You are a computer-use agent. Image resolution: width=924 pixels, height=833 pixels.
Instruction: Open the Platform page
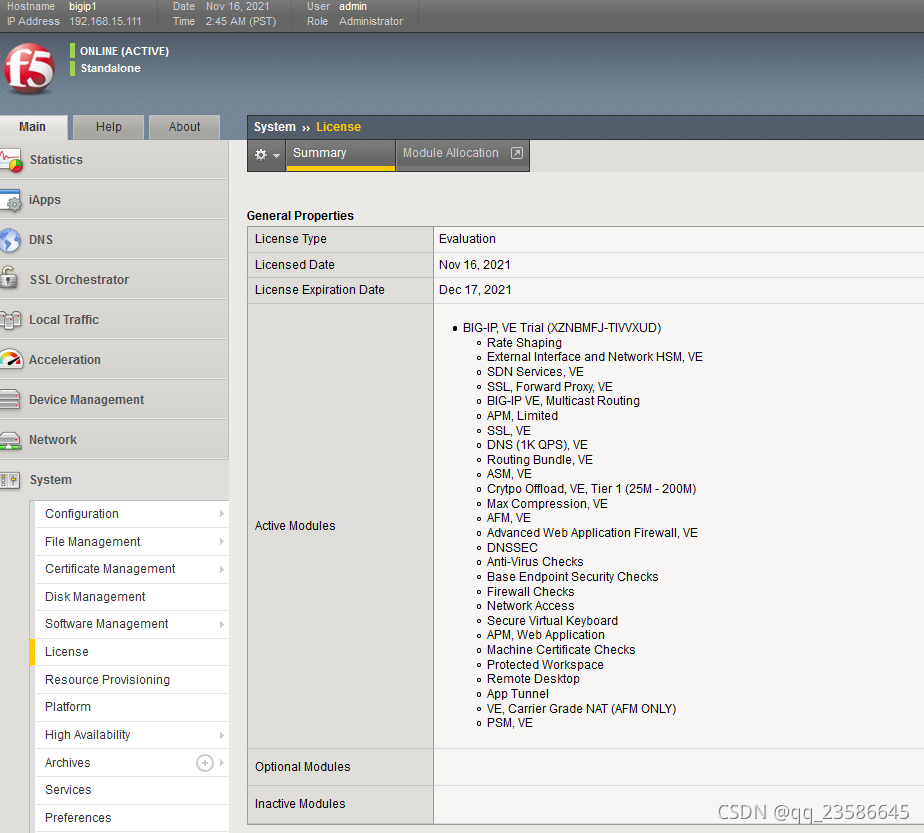(132, 707)
